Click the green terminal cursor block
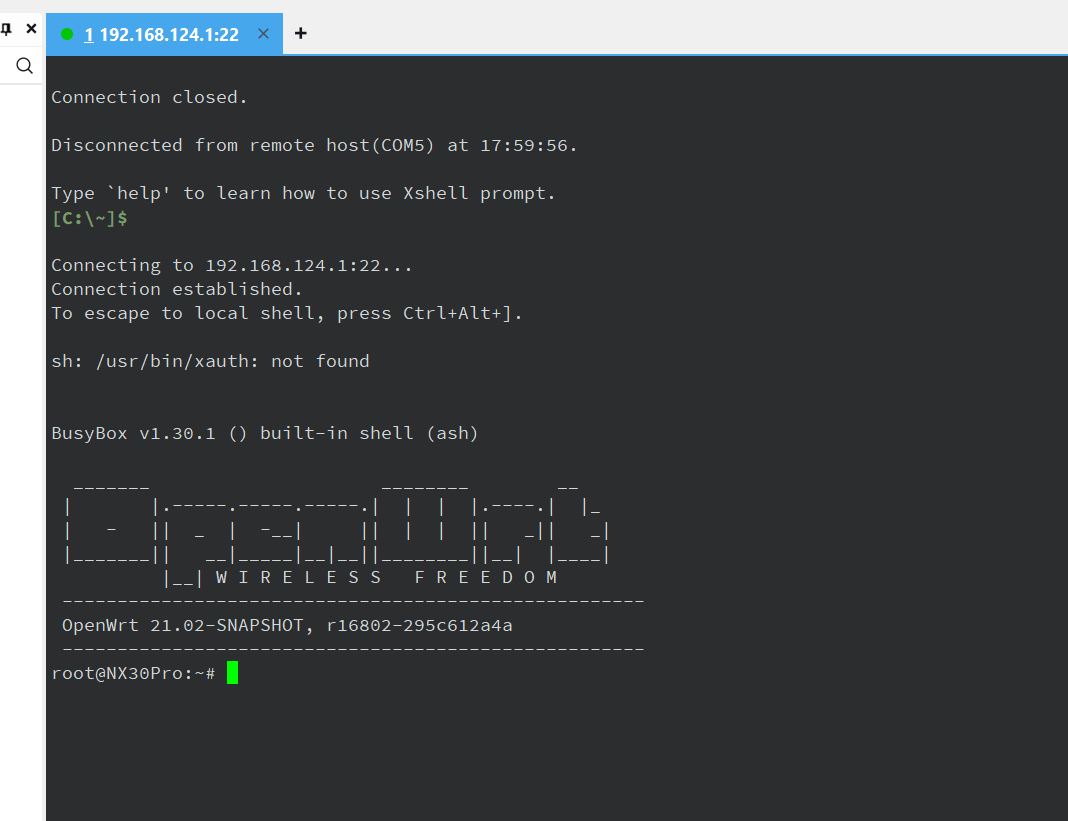The image size is (1068, 821). point(232,673)
